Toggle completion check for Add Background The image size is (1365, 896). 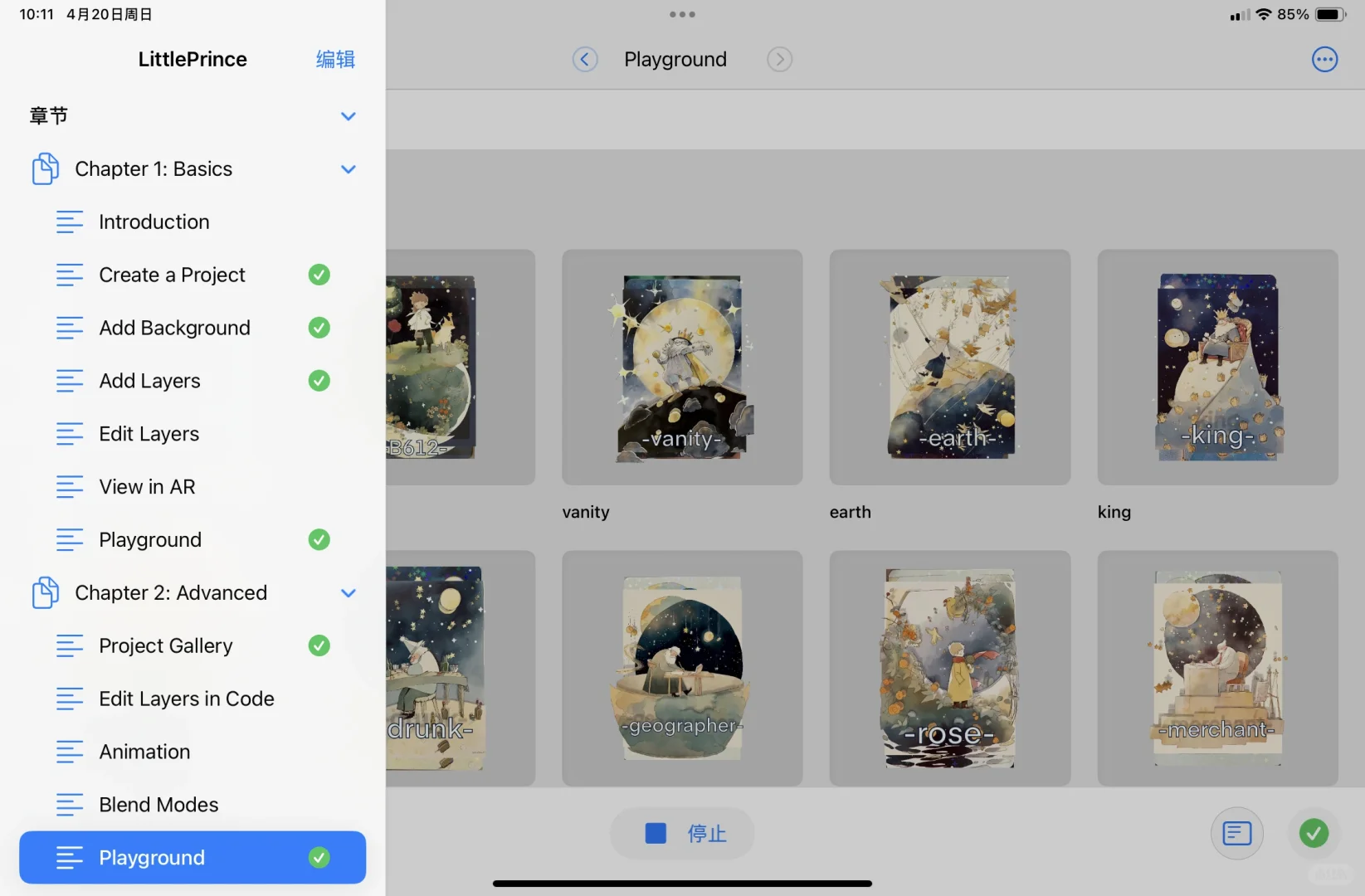[x=319, y=328]
